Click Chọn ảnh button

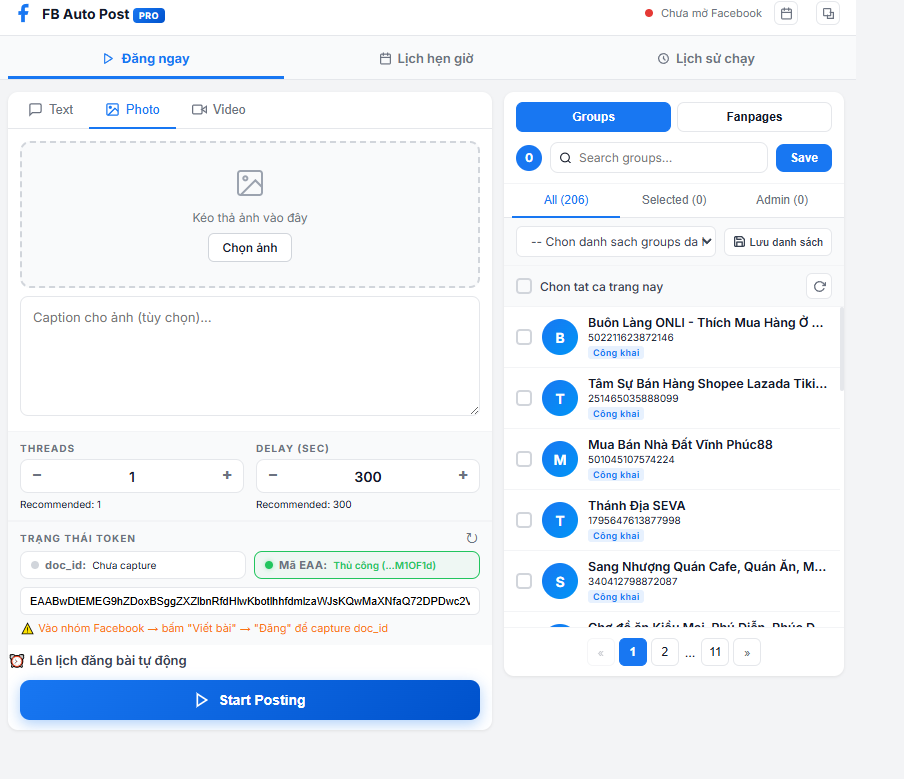click(250, 248)
